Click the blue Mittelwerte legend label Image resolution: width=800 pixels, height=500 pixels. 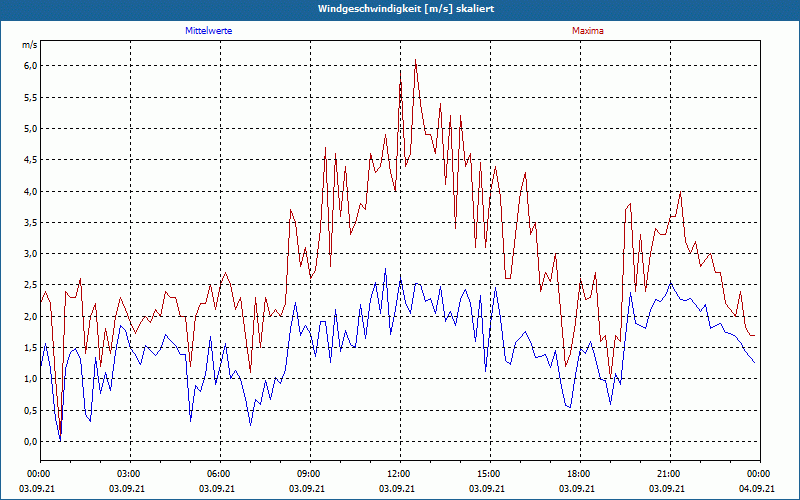pos(209,31)
